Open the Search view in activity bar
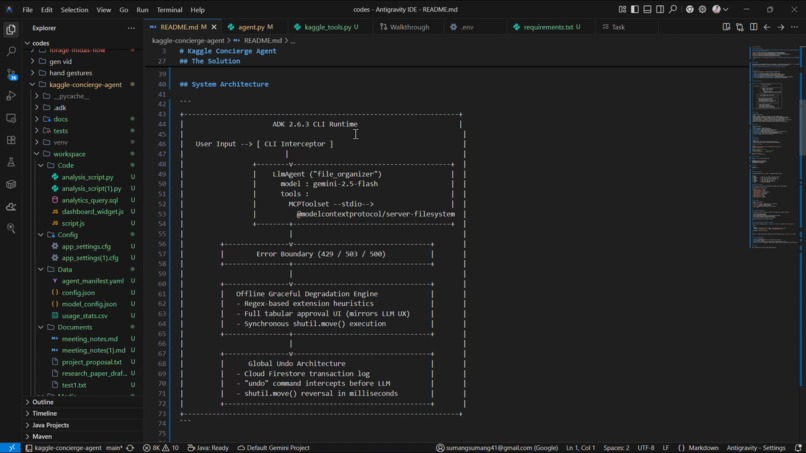The image size is (806, 453). coord(11,51)
